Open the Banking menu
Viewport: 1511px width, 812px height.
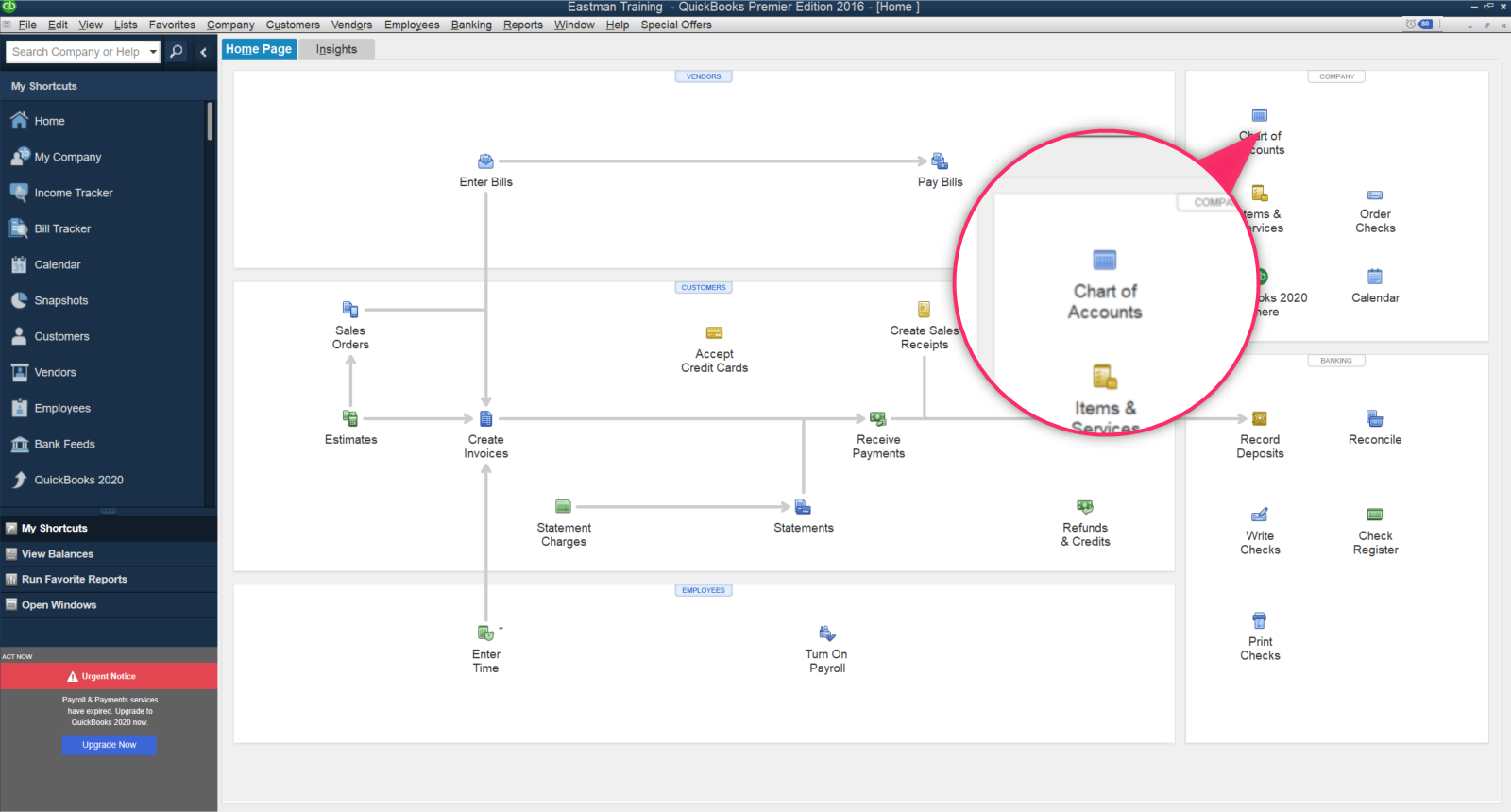pyautogui.click(x=471, y=25)
